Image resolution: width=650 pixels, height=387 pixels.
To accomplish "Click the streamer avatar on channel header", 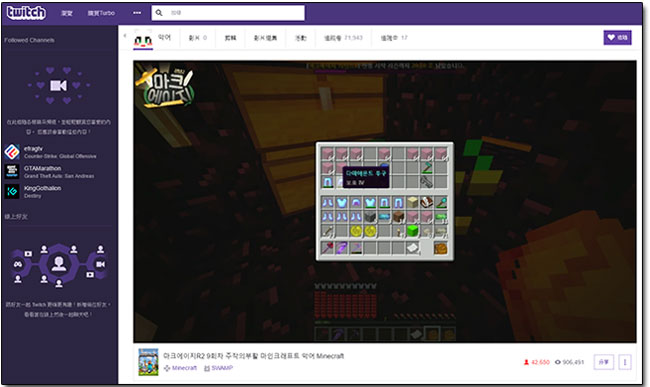I will pyautogui.click(x=143, y=39).
